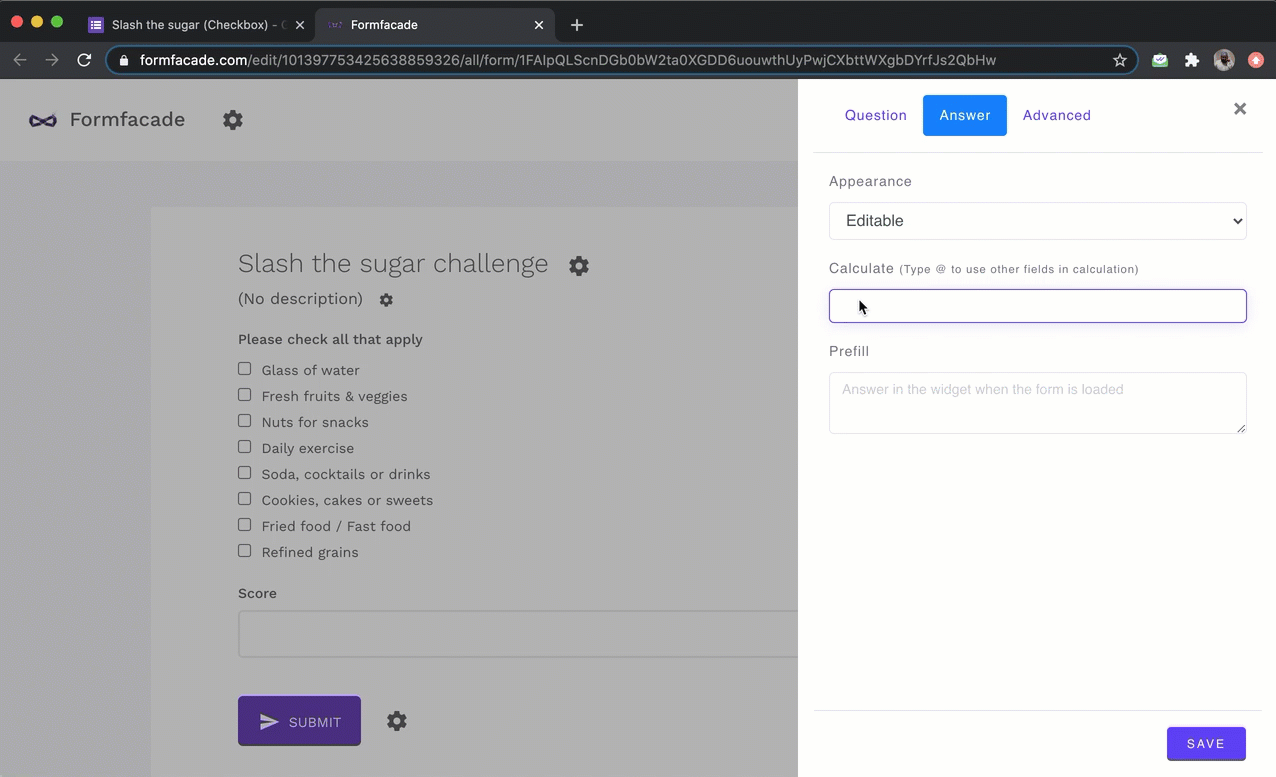Click the Appearance label
The height and width of the screenshot is (777, 1276).
(870, 181)
